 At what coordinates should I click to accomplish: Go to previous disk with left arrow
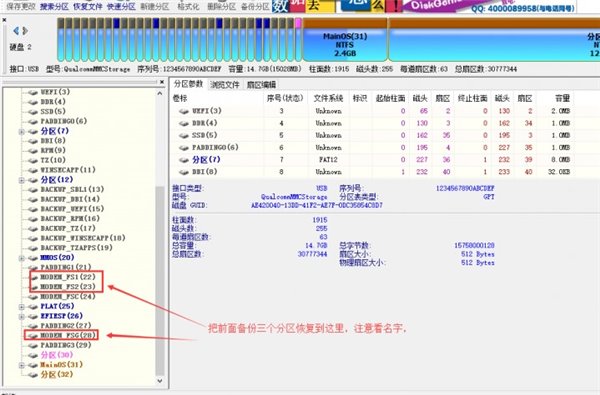(16, 31)
